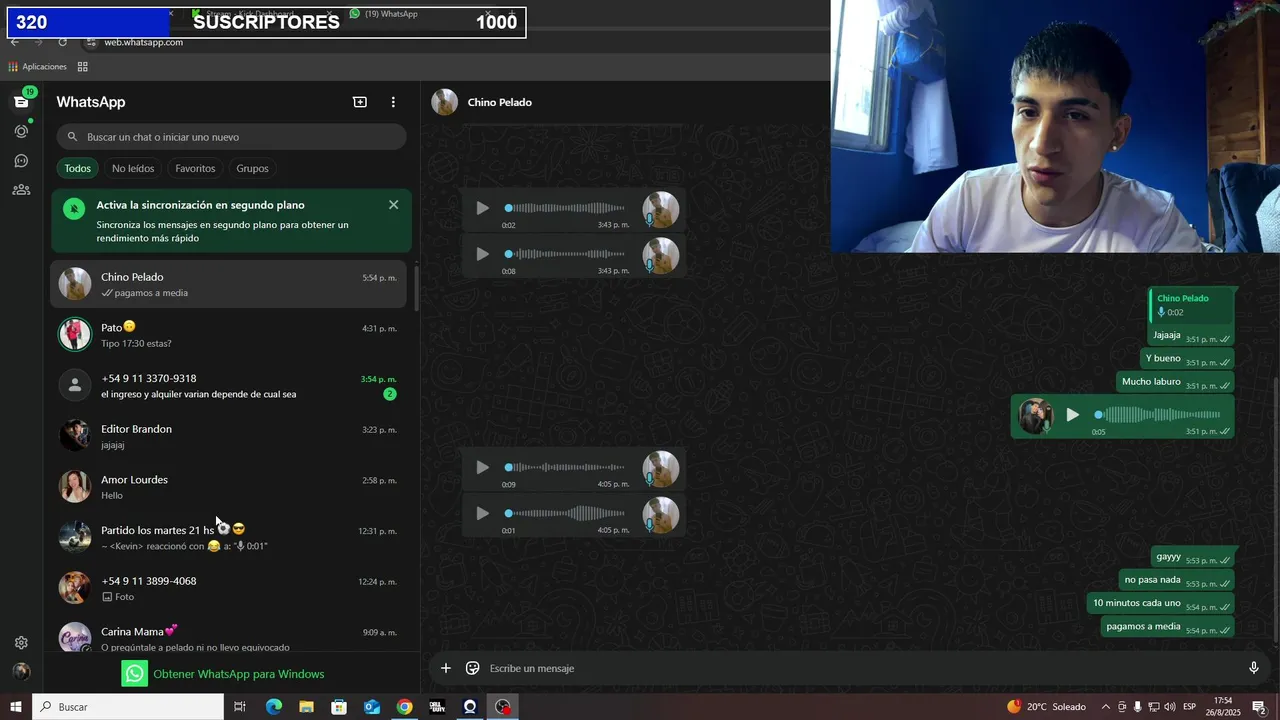
Task: Select the No leídos filter
Action: point(133,168)
